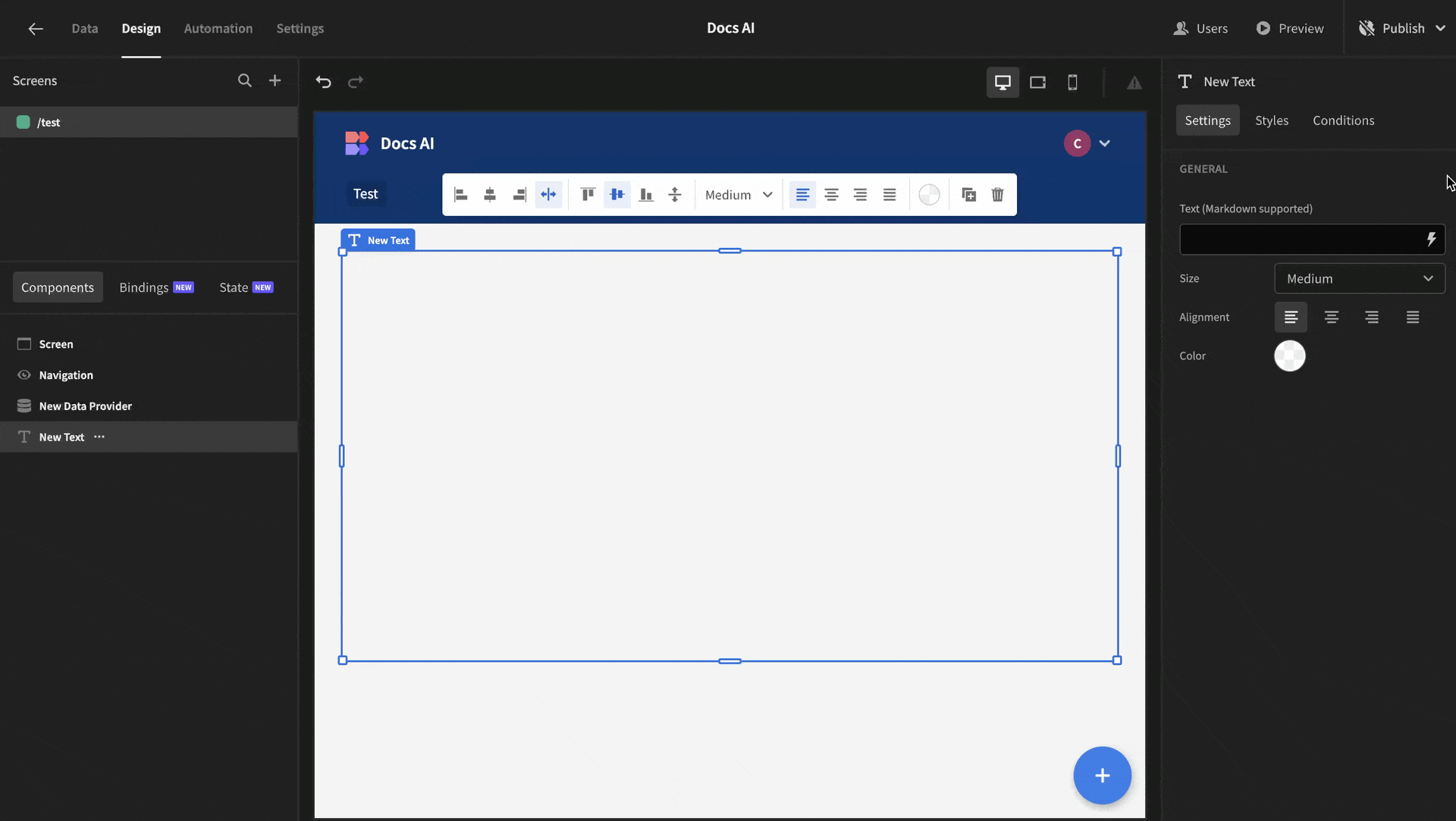This screenshot has width=1456, height=821.
Task: Expand the Publish dropdown menu
Action: 1440,28
